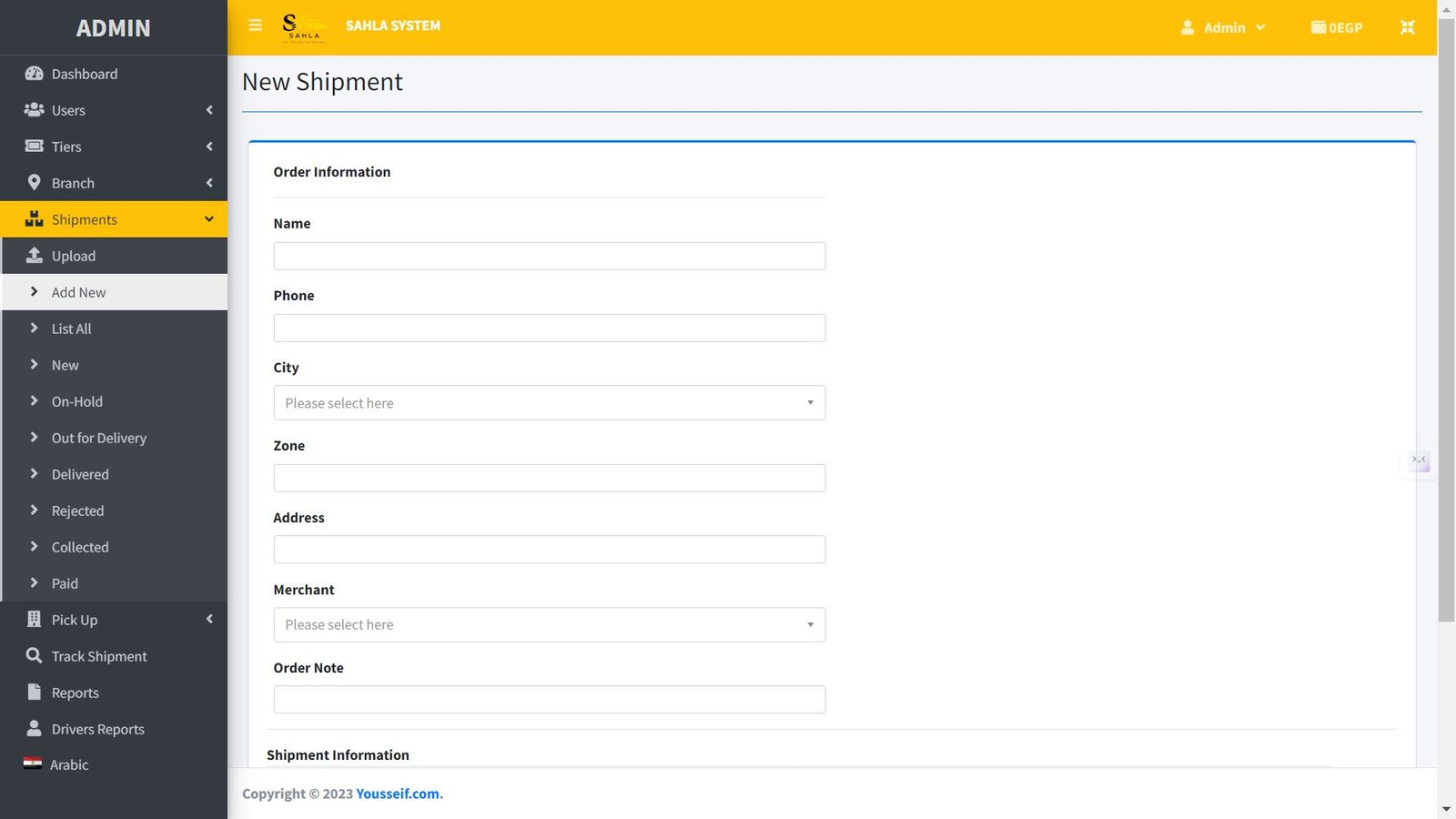The width and height of the screenshot is (1456, 819).
Task: Open the Admin account dropdown arrow
Action: [1260, 27]
